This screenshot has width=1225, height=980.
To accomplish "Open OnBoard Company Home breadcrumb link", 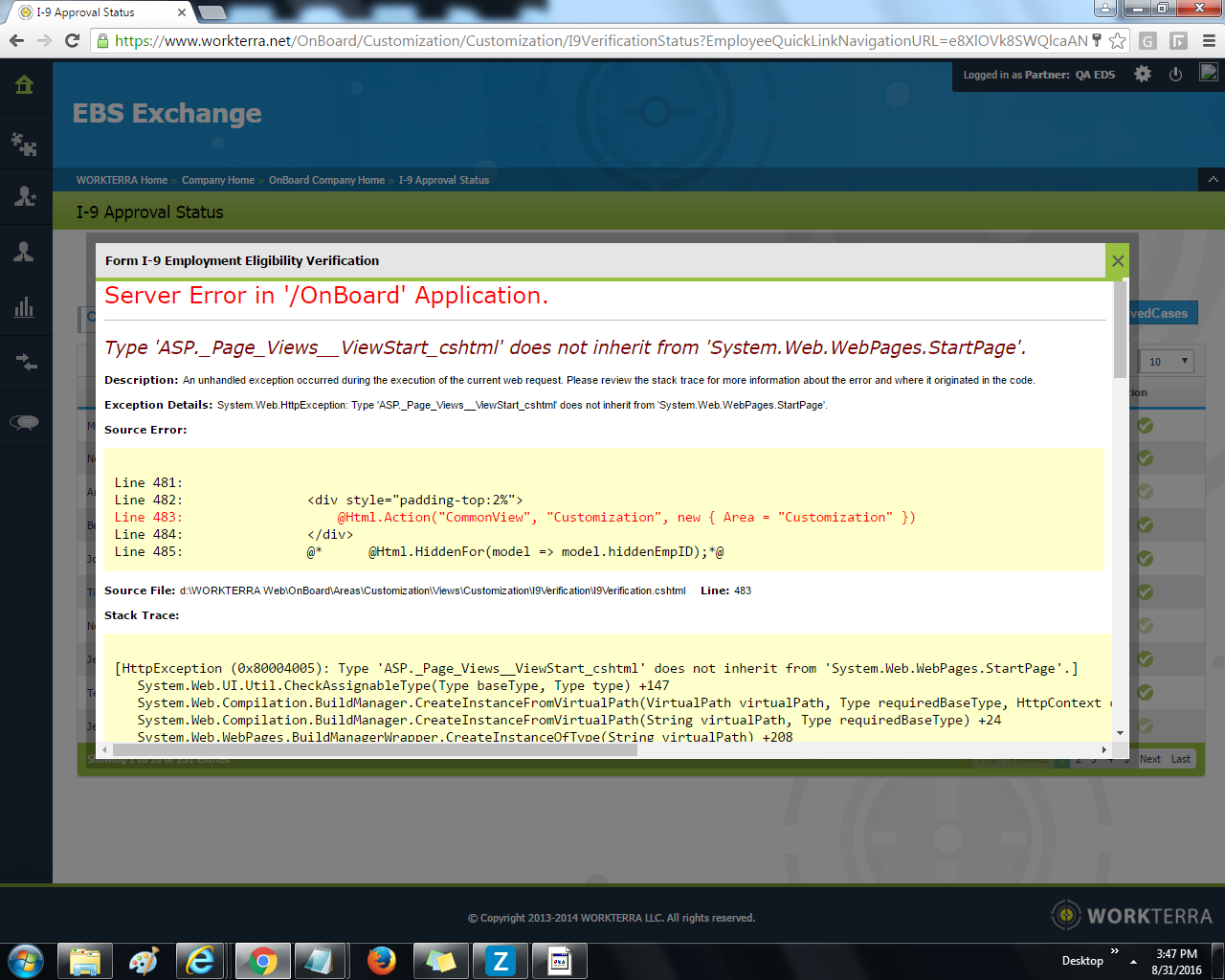I will [326, 180].
